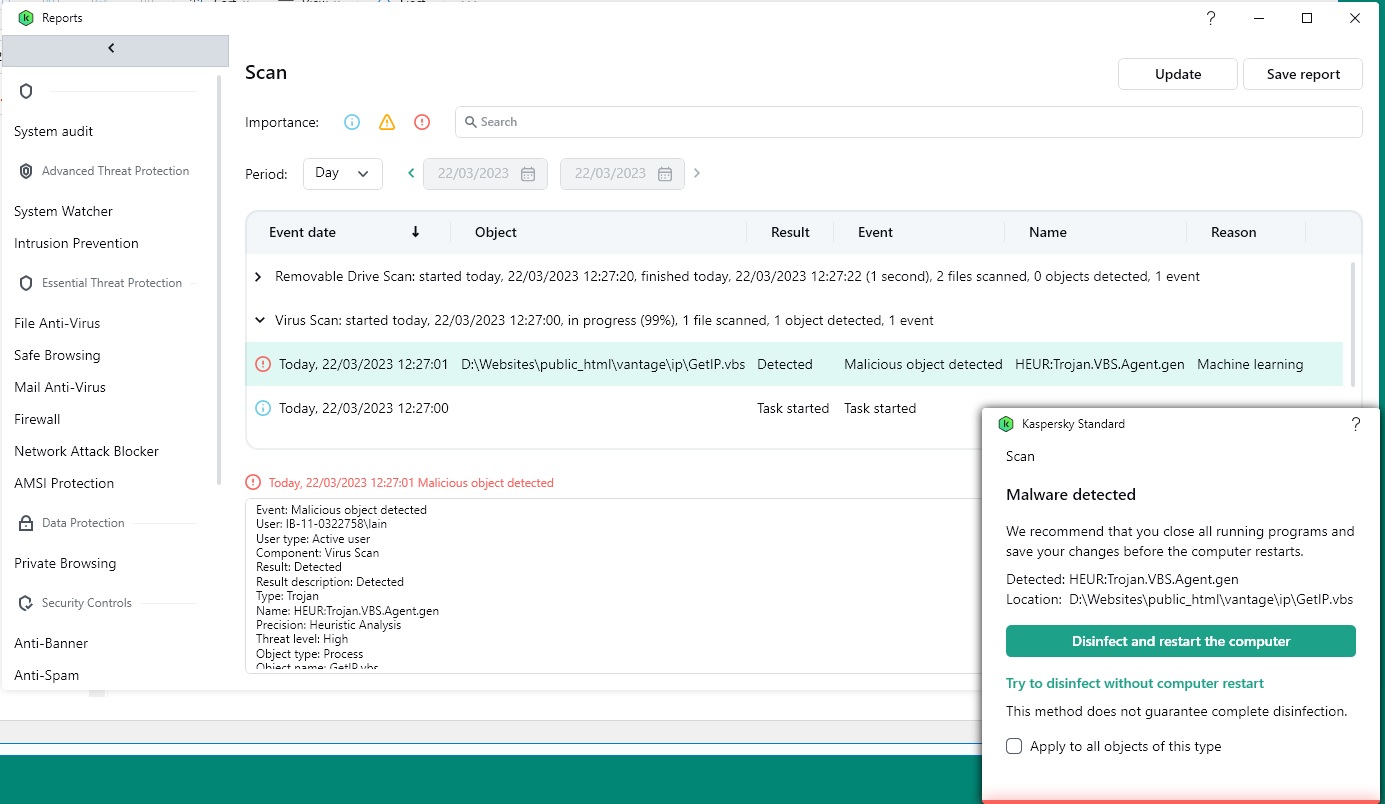The image size is (1385, 804).
Task: Click the Save report button
Action: point(1303,74)
